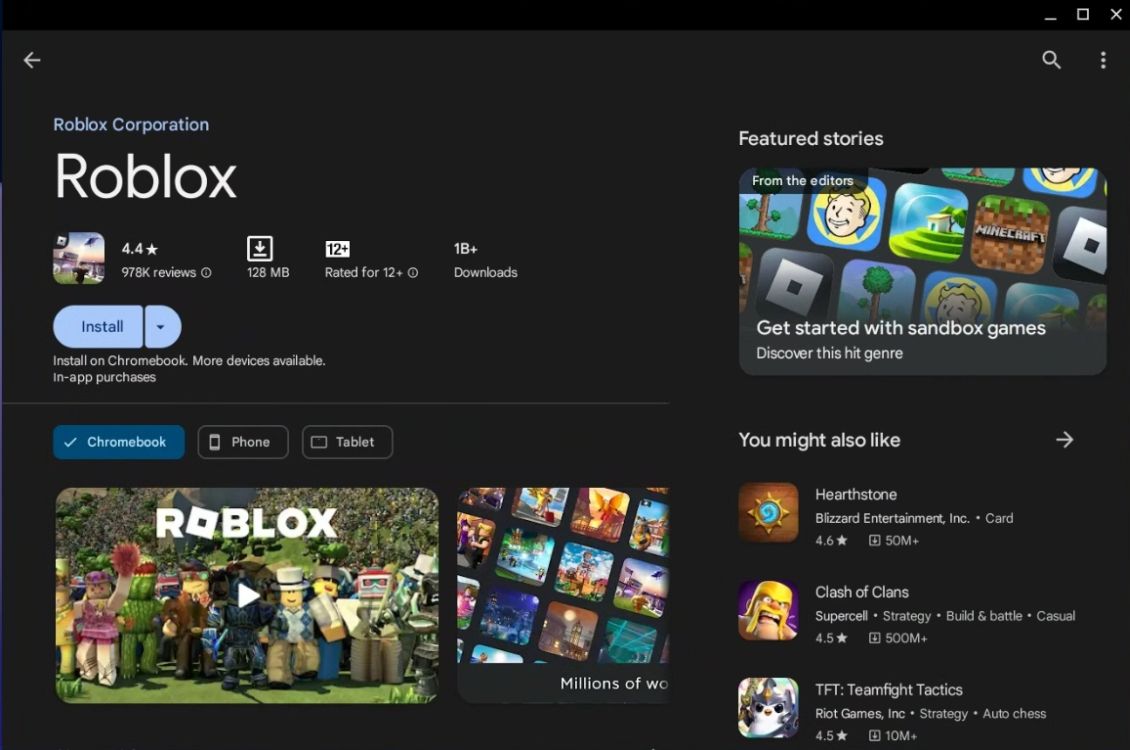Click the Clash of Clans app icon
This screenshot has height=750, width=1130.
pyautogui.click(x=768, y=610)
